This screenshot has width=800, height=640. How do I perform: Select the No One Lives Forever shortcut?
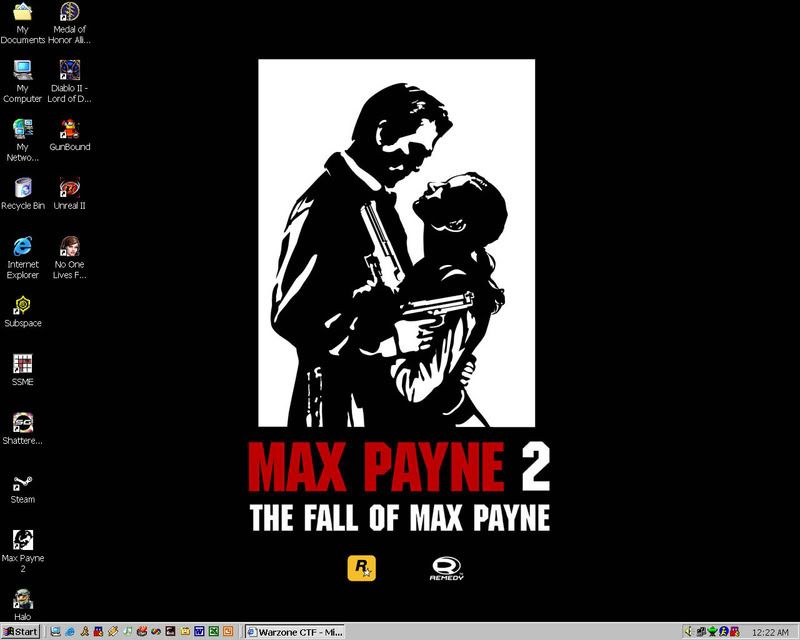click(x=69, y=258)
